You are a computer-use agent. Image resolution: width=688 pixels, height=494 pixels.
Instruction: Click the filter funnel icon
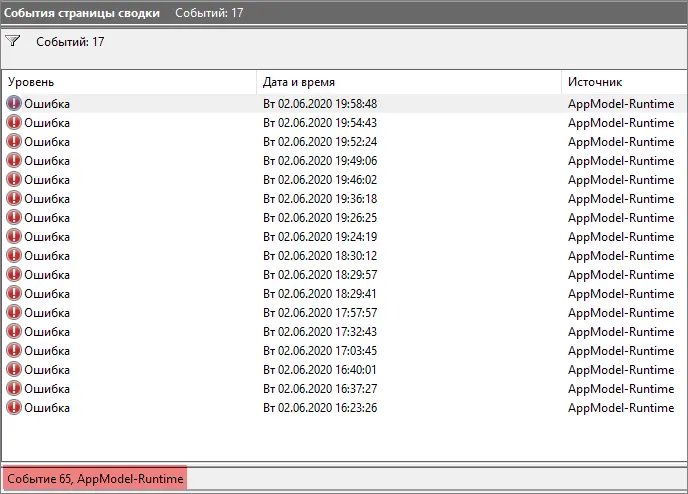[13, 41]
